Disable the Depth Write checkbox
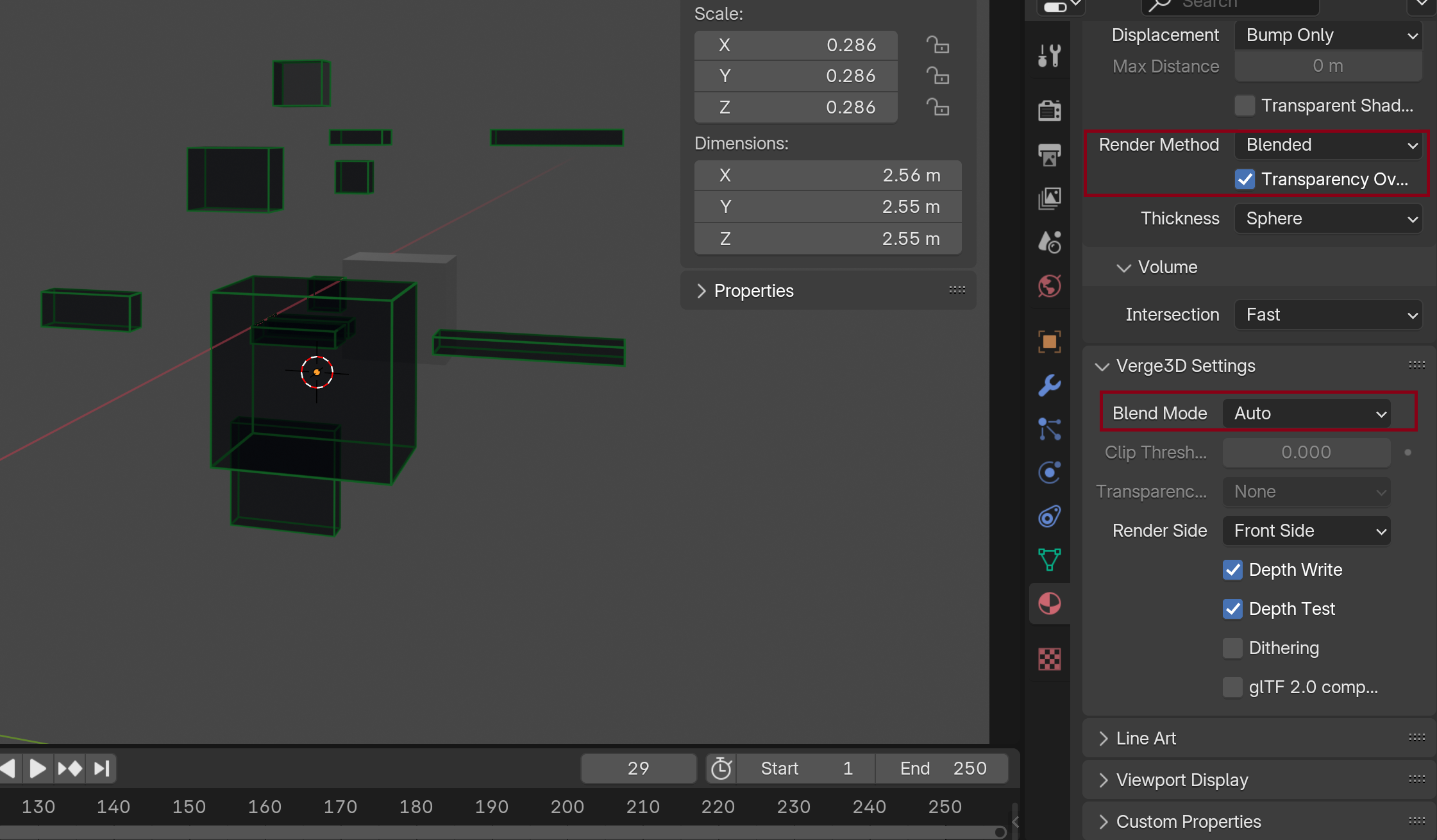This screenshot has height=840, width=1437. pos(1232,569)
